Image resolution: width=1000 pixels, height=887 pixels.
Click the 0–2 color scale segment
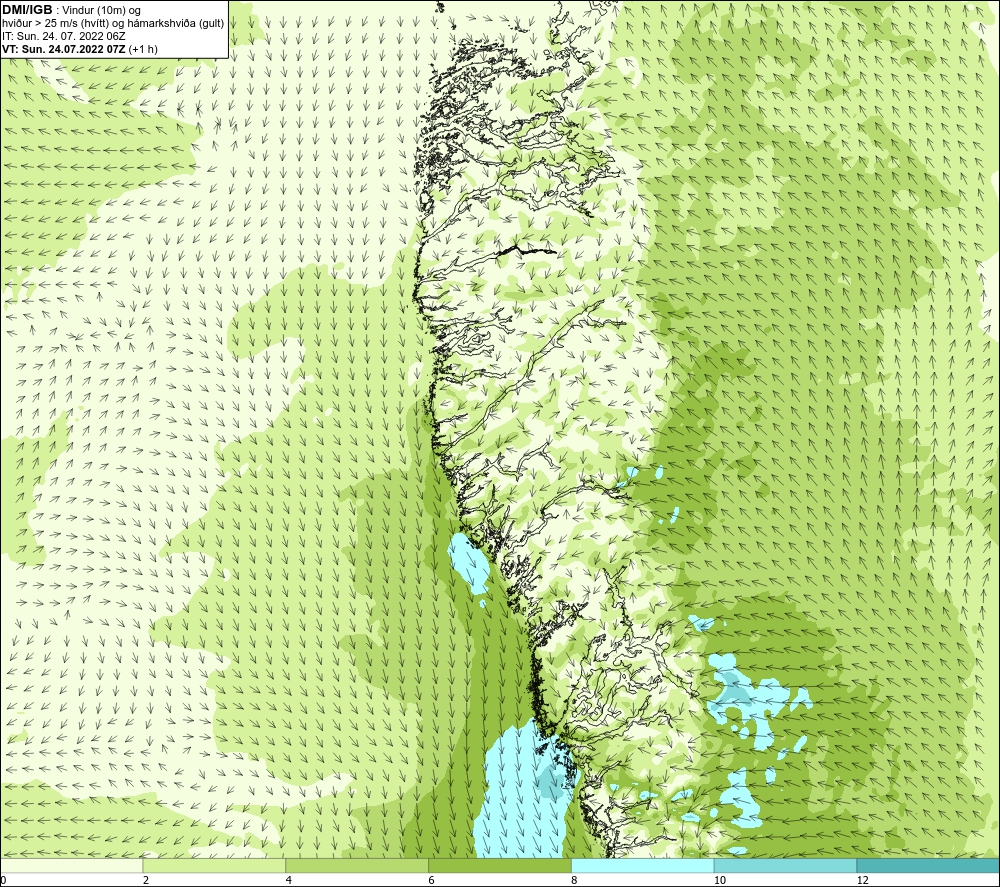(71, 865)
